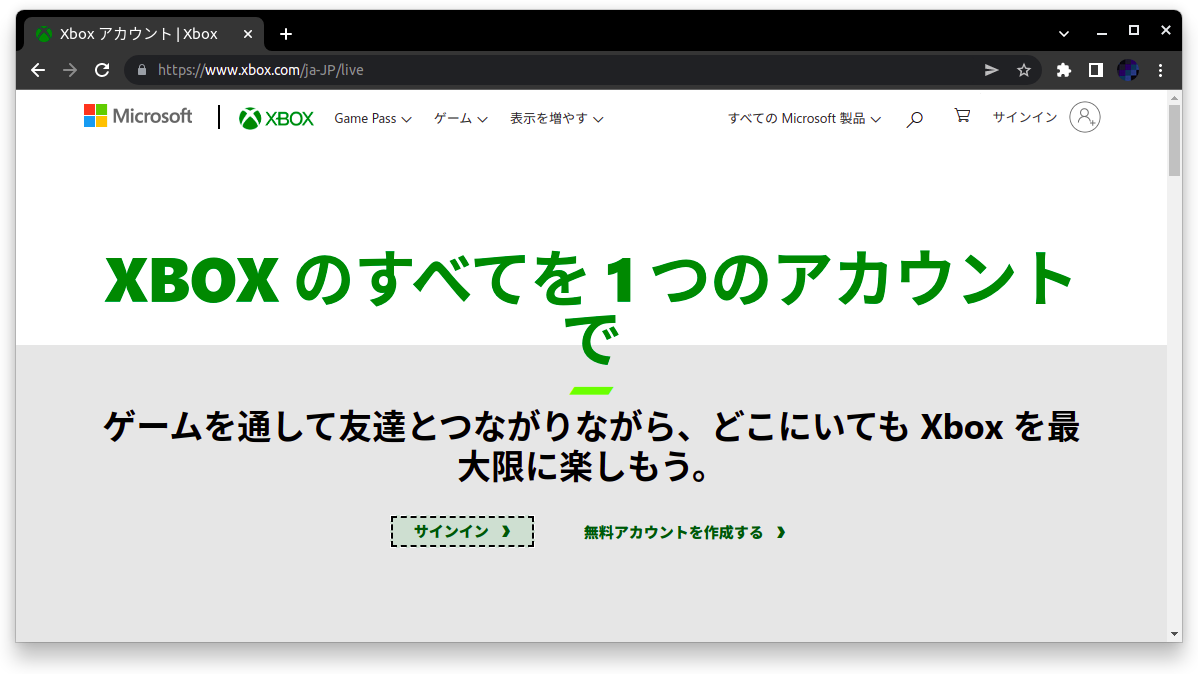Click the shopping cart icon
1198x674 pixels.
tap(961, 116)
